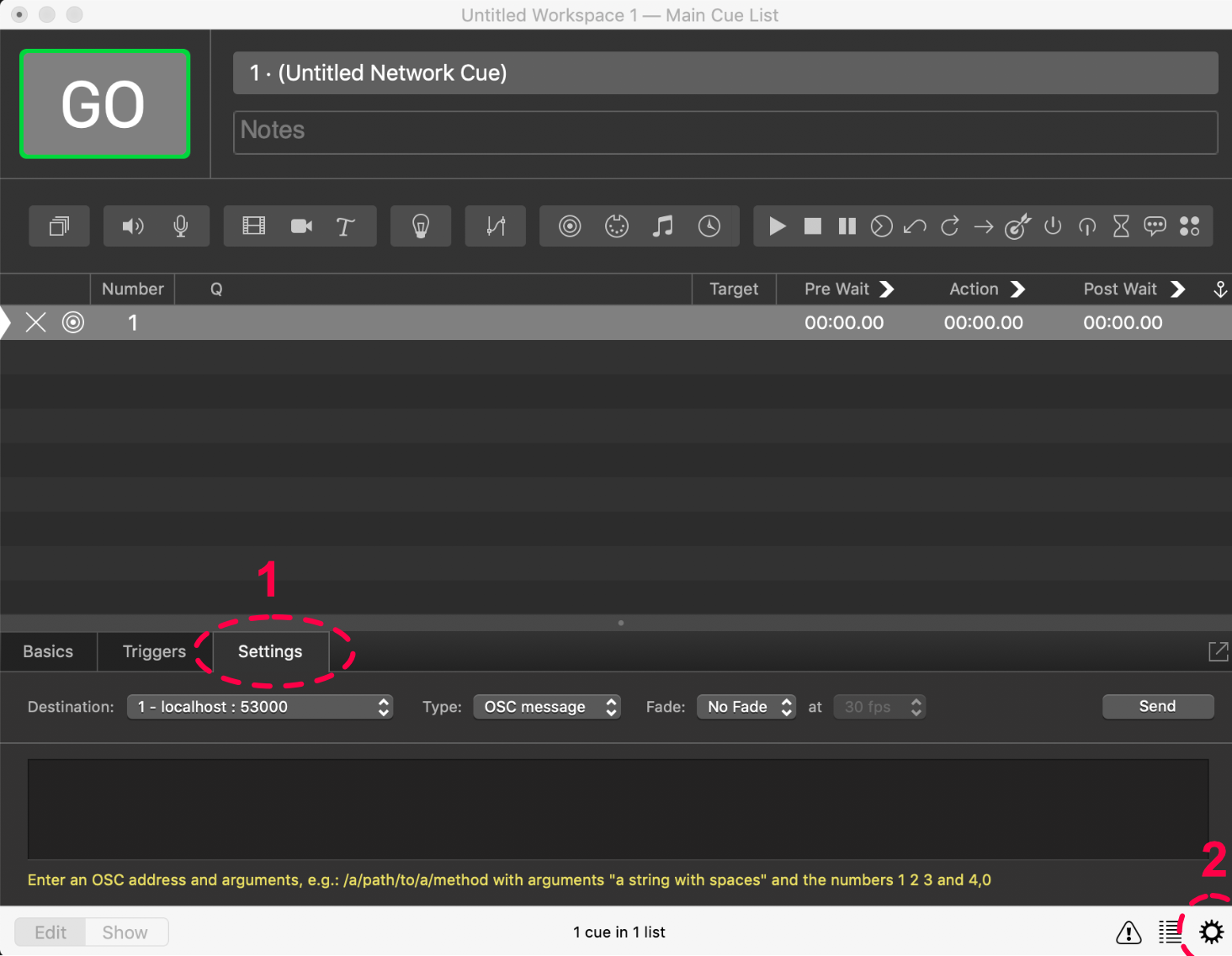The image size is (1232, 956).
Task: Add a new Mic cue
Action: click(x=180, y=226)
